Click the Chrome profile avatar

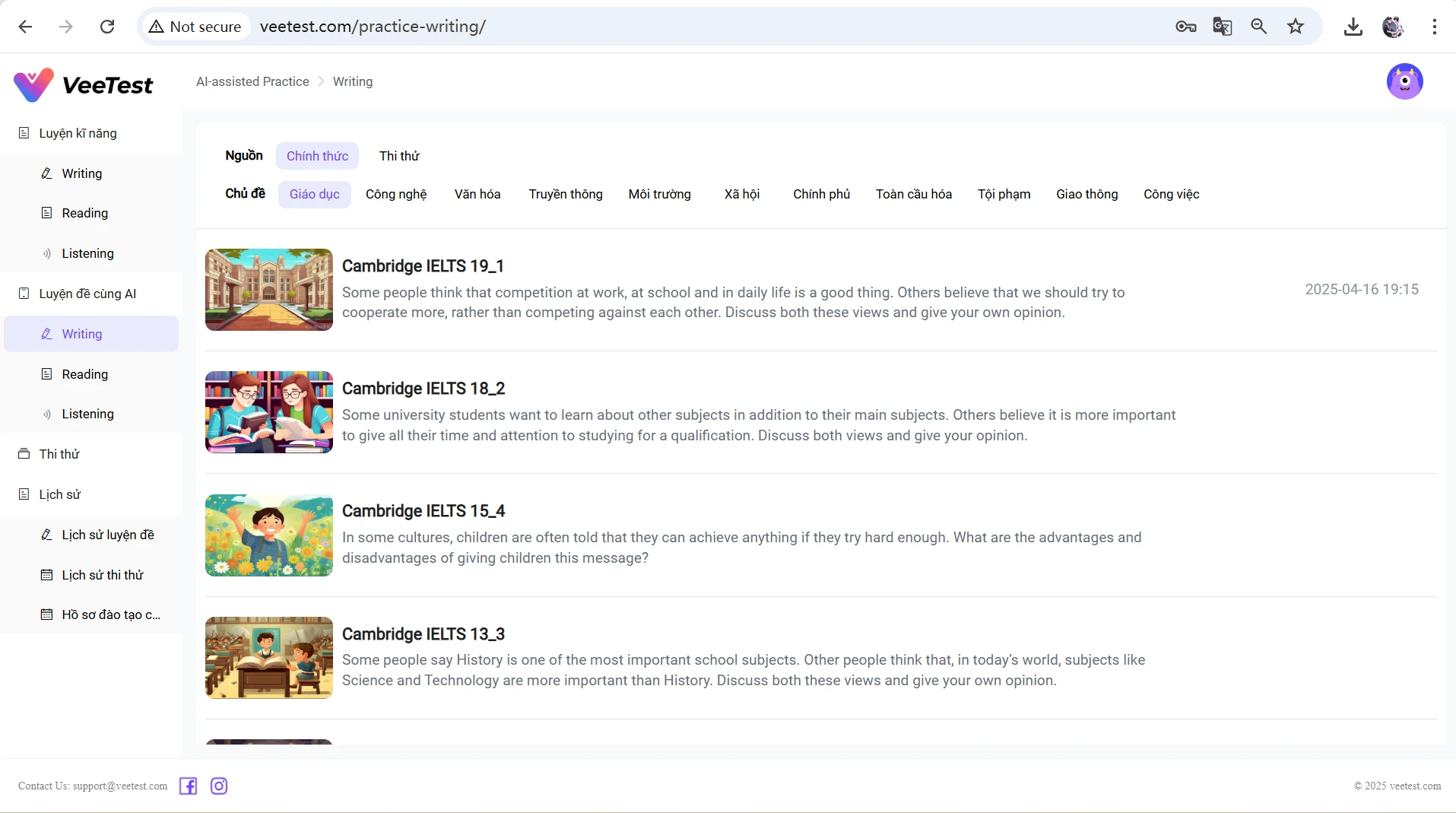click(x=1393, y=27)
